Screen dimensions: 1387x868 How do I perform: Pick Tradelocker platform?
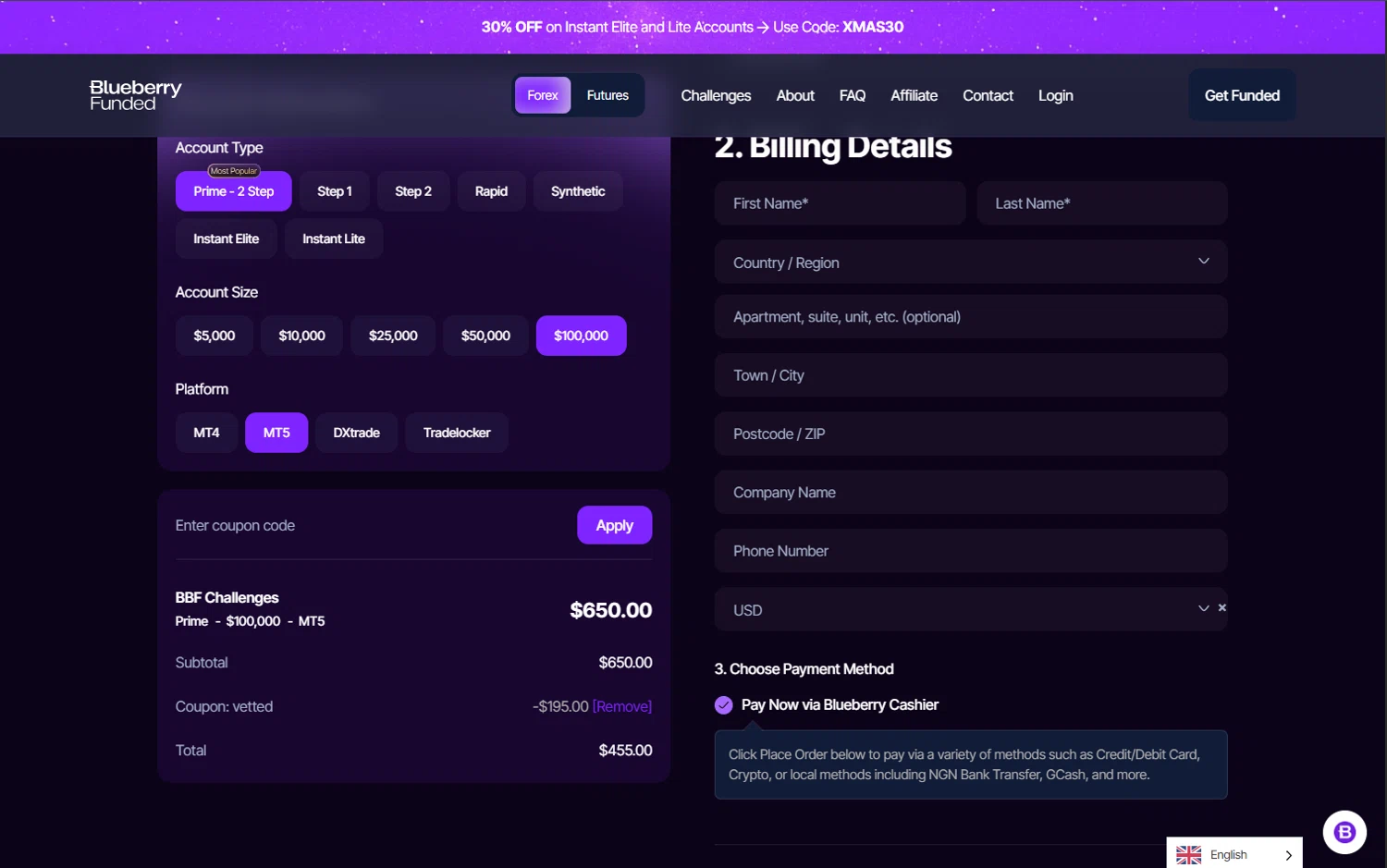click(x=457, y=433)
